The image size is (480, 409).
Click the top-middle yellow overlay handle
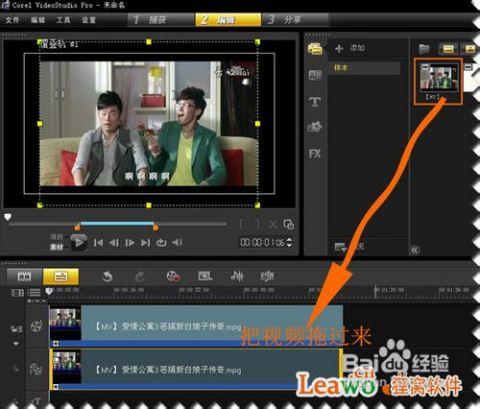[x=149, y=42]
